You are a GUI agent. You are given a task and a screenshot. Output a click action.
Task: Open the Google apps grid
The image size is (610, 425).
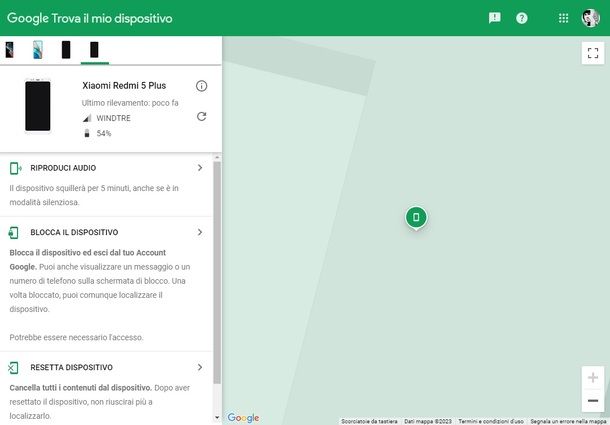(563, 18)
